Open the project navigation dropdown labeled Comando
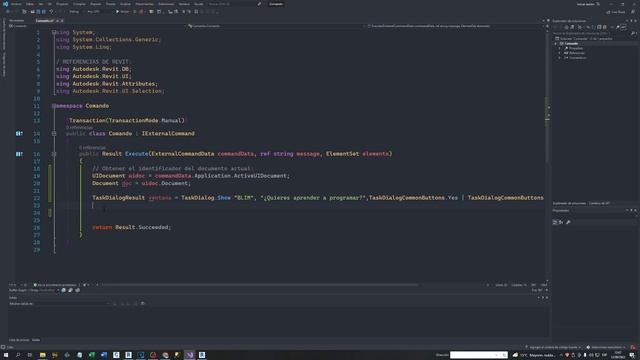This screenshot has width=640, height=360. 96,26
